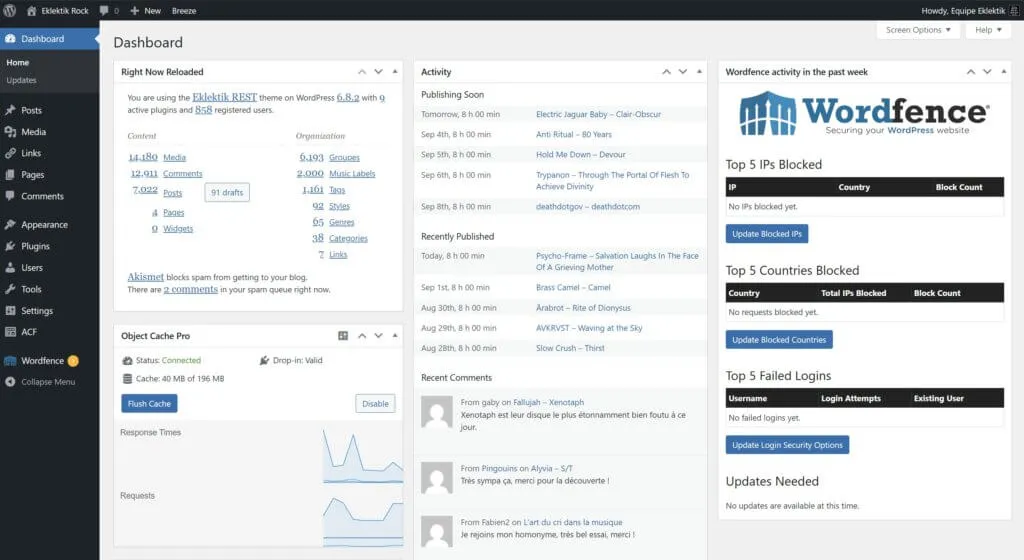Open the WordPress logo menu

coord(10,10)
